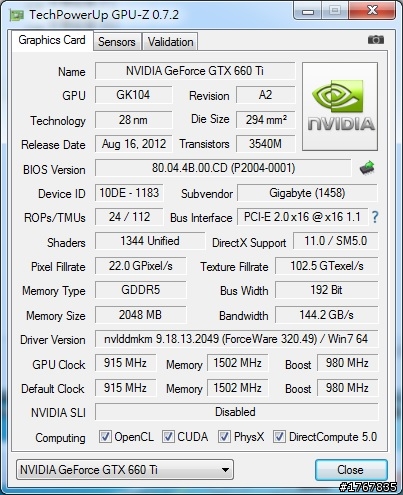Click the NVIDIA SLI field Disabled
403x495 pixels.
(x=237, y=412)
